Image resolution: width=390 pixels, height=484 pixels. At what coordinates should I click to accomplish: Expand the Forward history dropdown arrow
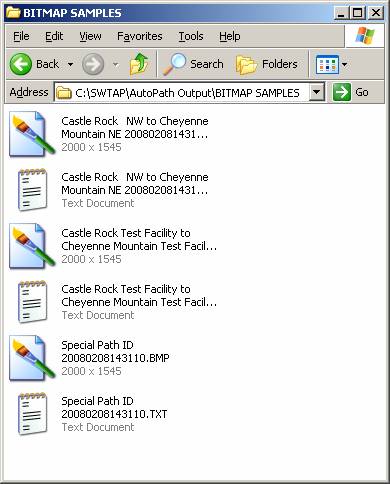[x=115, y=64]
